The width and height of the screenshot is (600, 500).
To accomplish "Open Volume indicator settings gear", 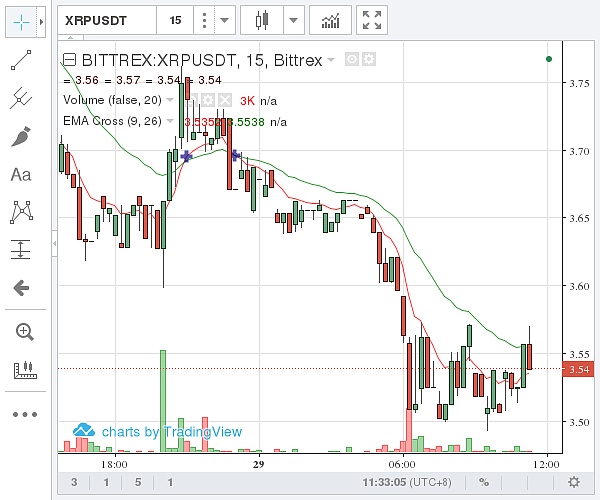I will coord(208,101).
